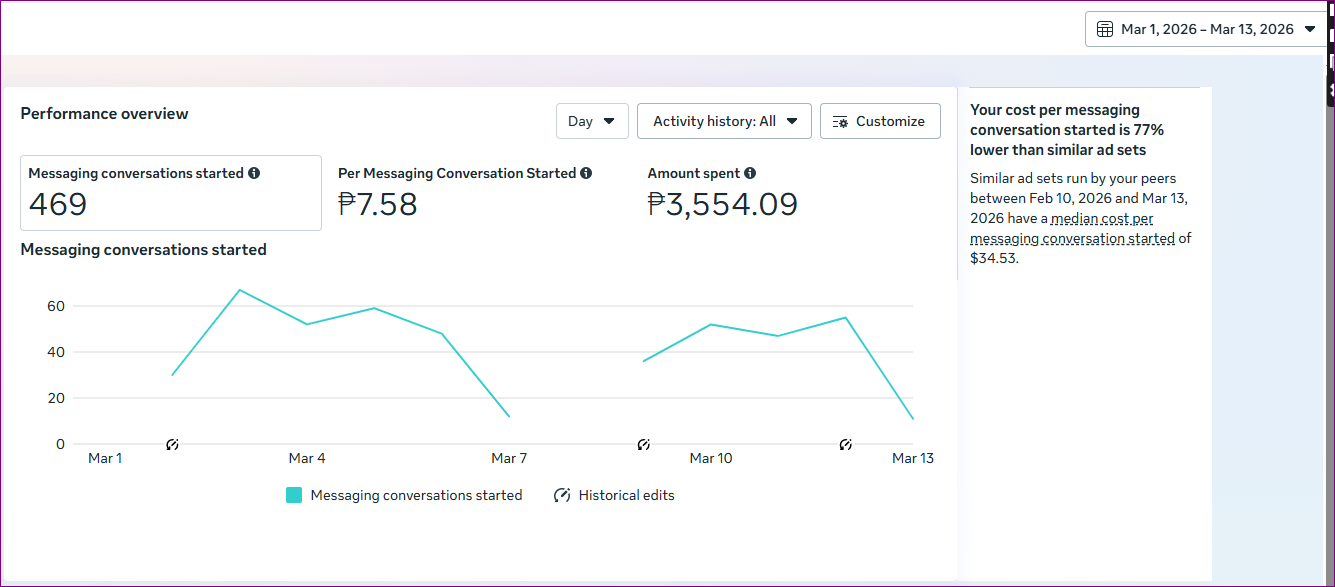This screenshot has height=587, width=1335.
Task: Open the date range dropdown arrow
Action: (1310, 29)
